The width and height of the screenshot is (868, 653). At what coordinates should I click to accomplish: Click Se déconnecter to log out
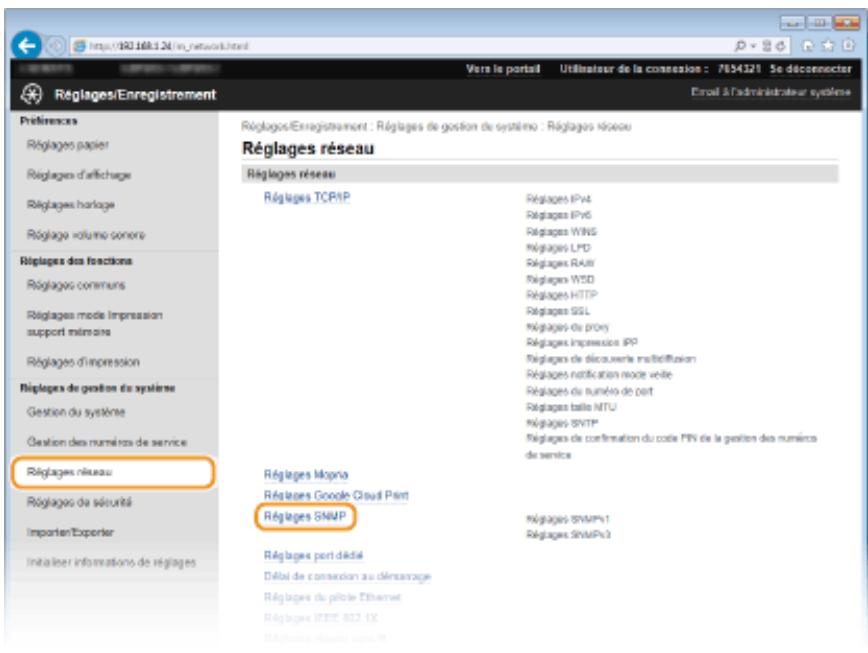810,69
